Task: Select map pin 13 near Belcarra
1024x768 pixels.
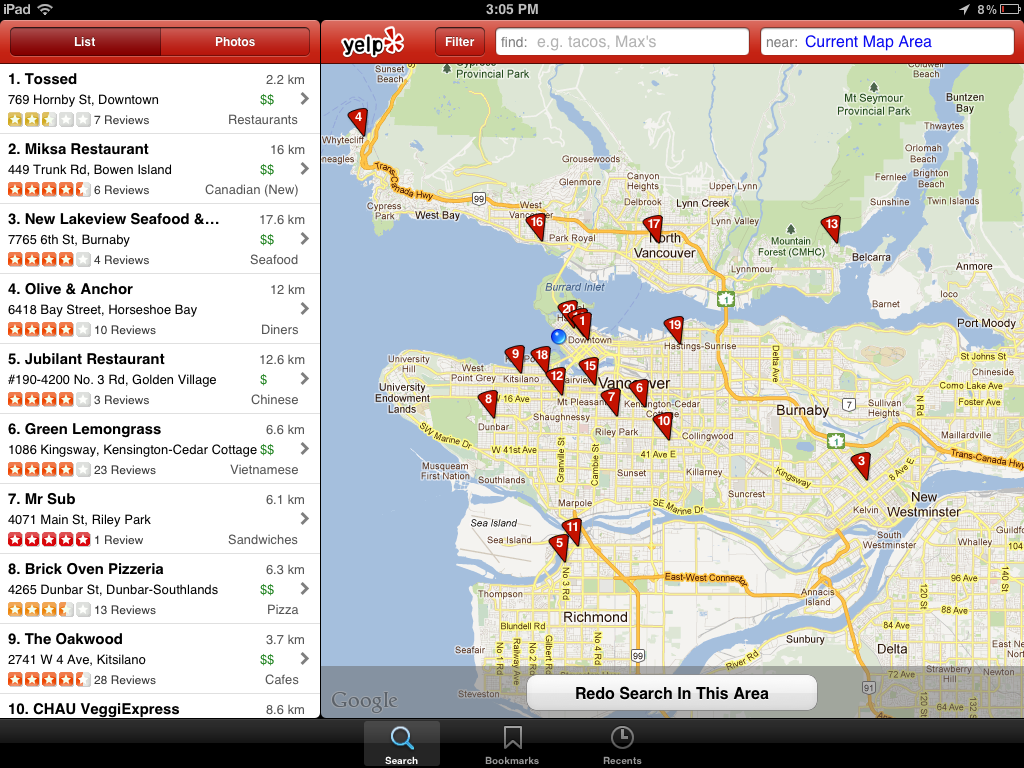Action: click(830, 227)
